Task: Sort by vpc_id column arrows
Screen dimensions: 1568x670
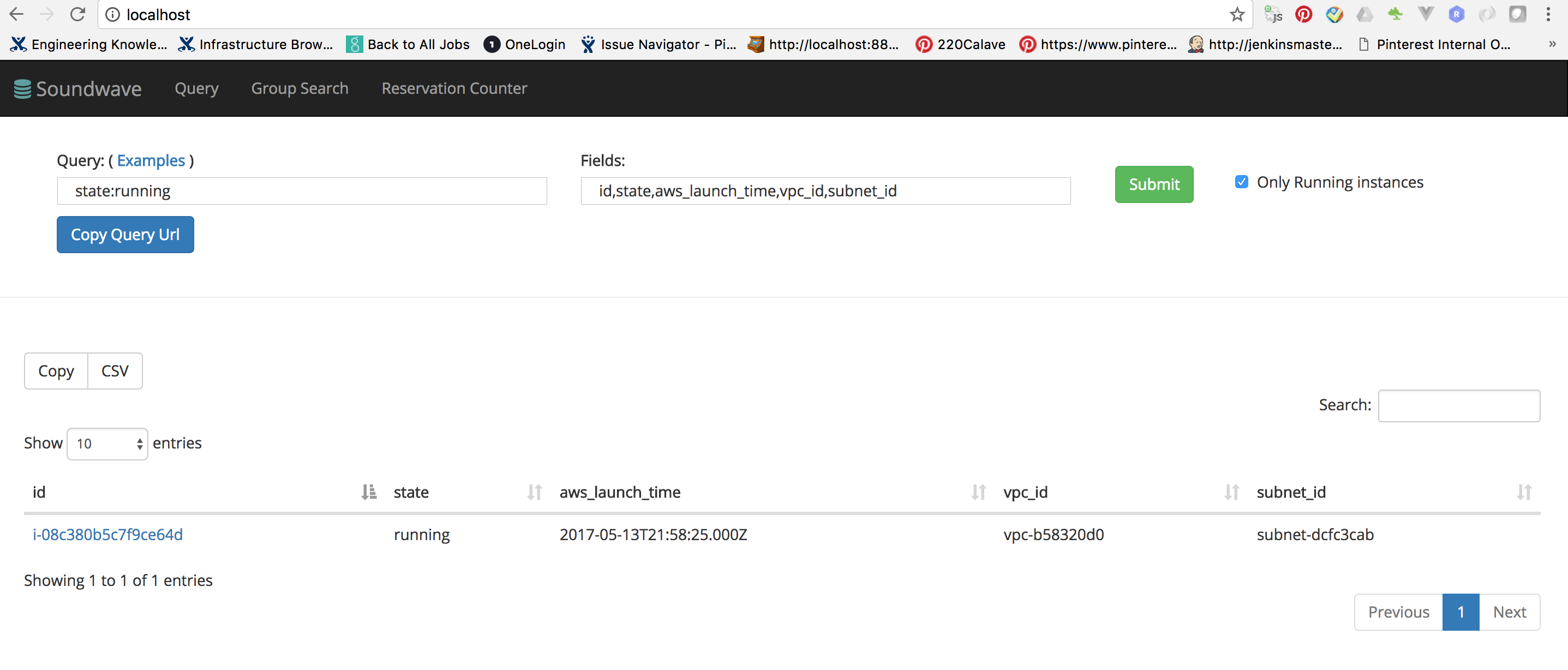Action: (x=1231, y=492)
